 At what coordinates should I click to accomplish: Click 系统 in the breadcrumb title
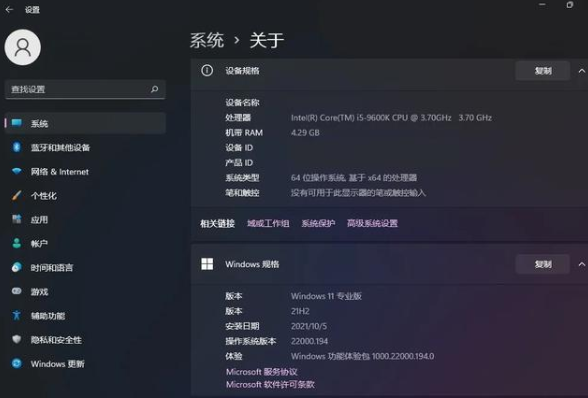tap(207, 40)
